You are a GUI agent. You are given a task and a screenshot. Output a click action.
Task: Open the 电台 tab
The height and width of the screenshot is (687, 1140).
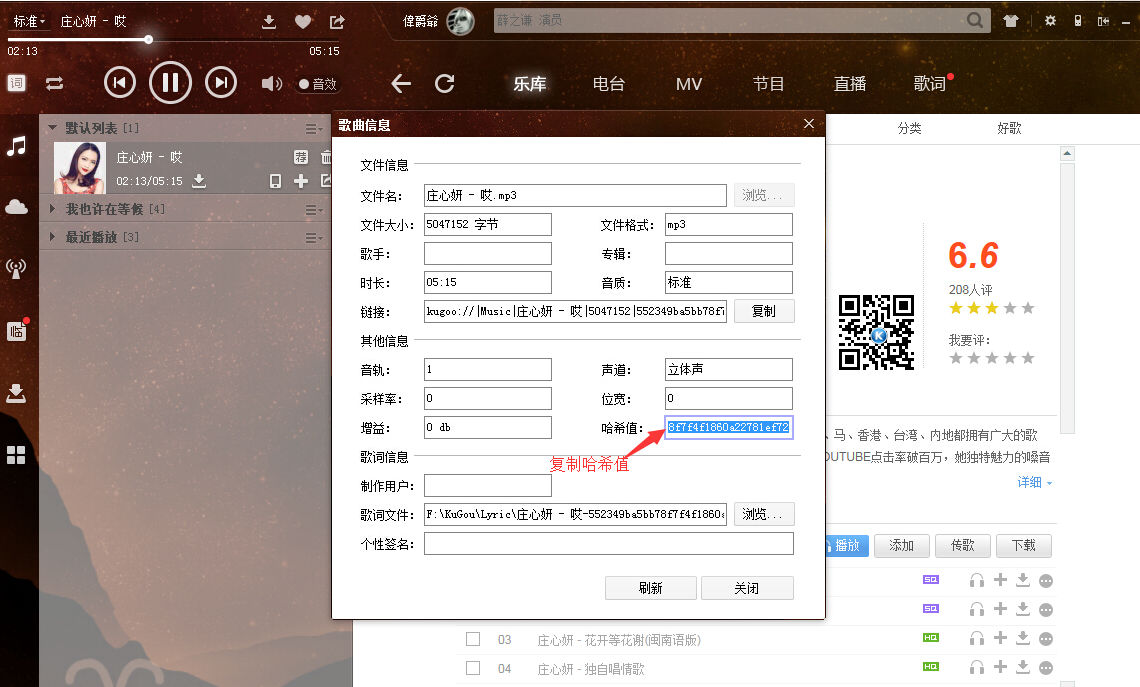(609, 84)
